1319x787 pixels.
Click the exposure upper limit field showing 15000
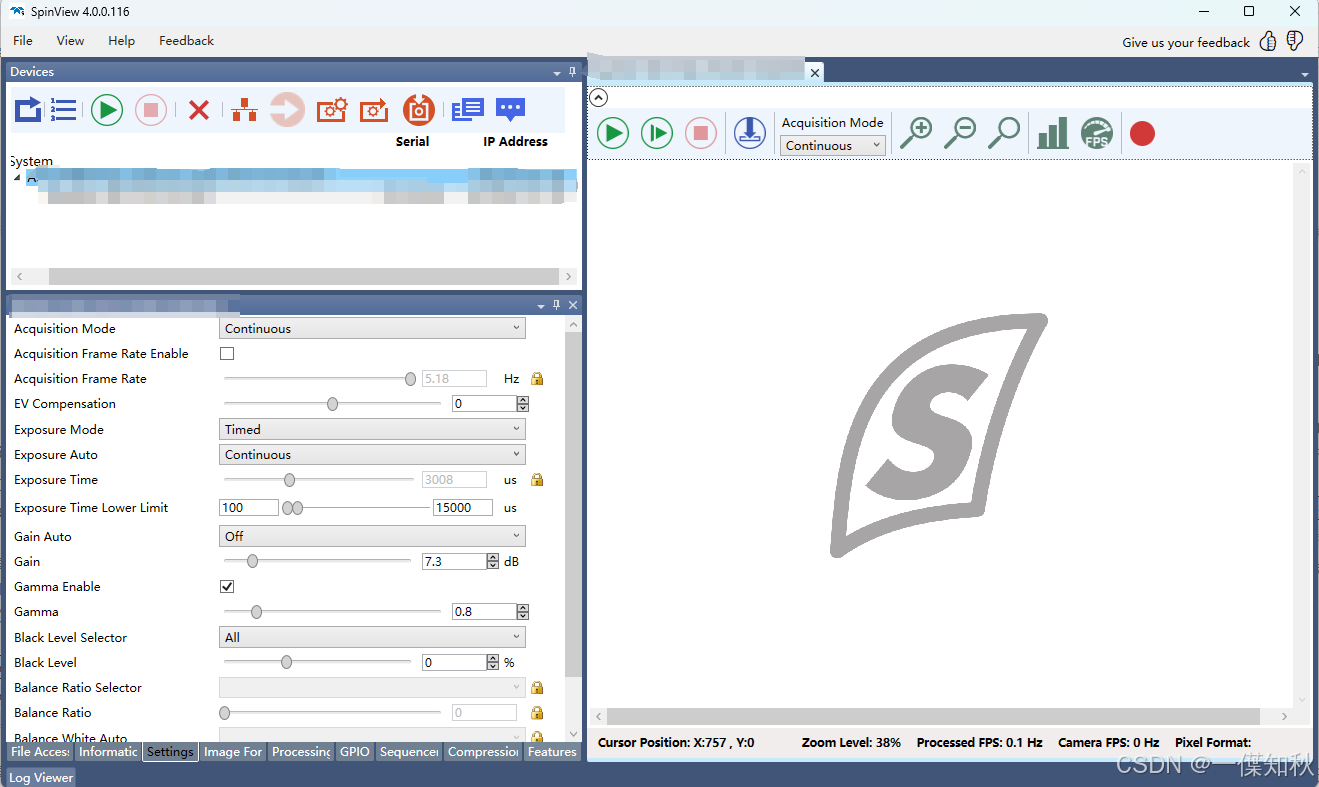pyautogui.click(x=462, y=508)
